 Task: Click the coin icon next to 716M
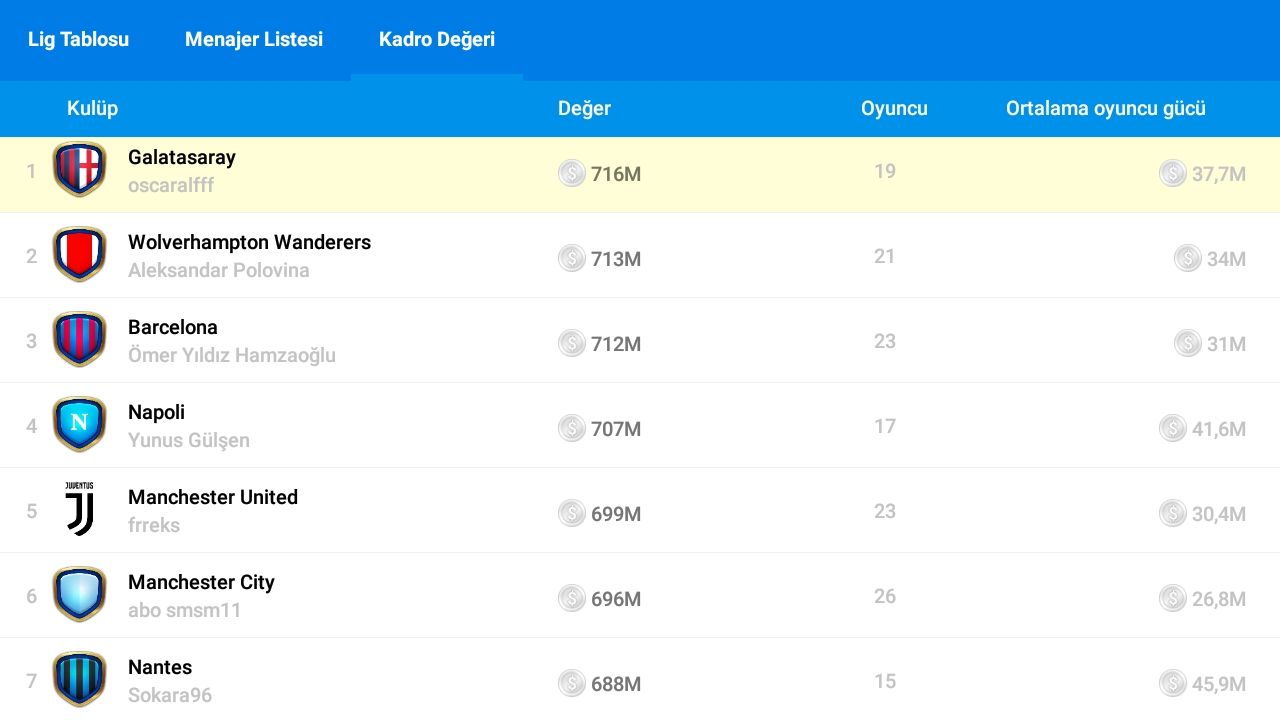[x=572, y=173]
